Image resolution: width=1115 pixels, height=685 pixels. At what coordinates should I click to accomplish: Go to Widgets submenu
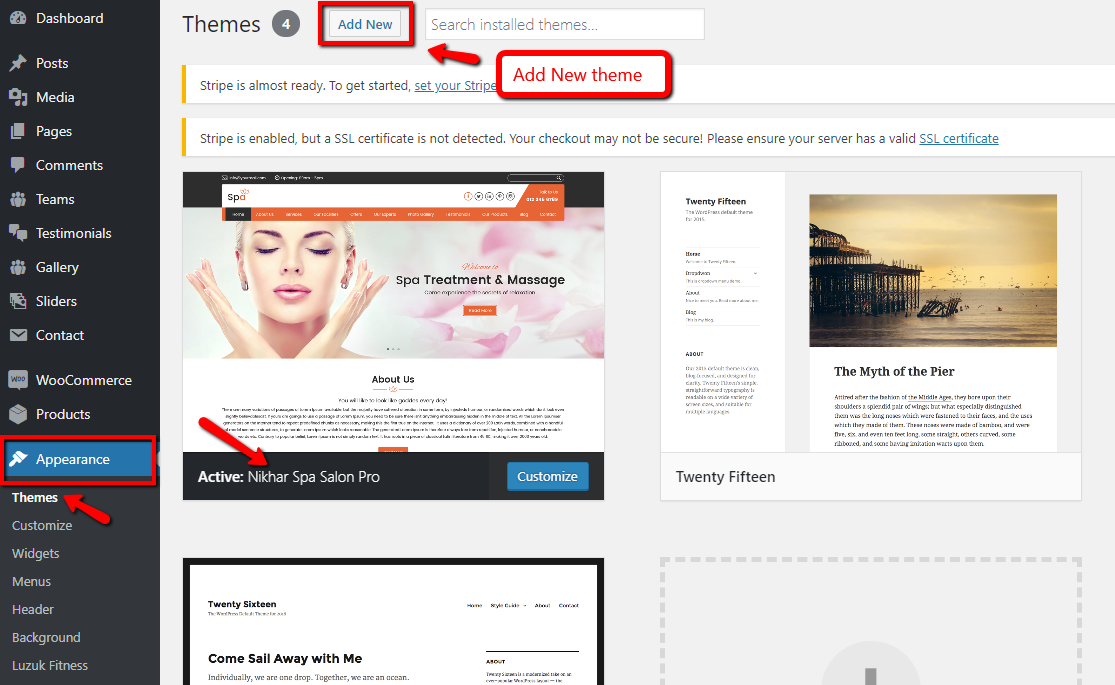point(36,553)
